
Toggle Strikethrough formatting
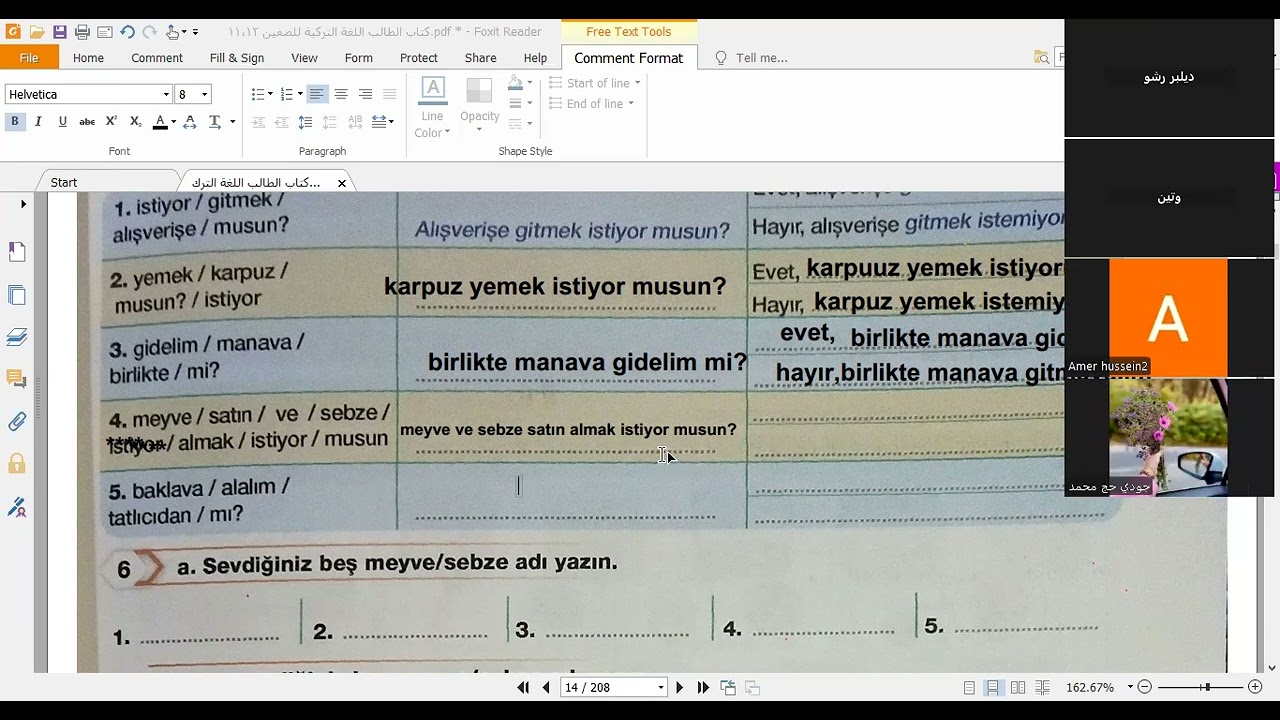tap(87, 121)
